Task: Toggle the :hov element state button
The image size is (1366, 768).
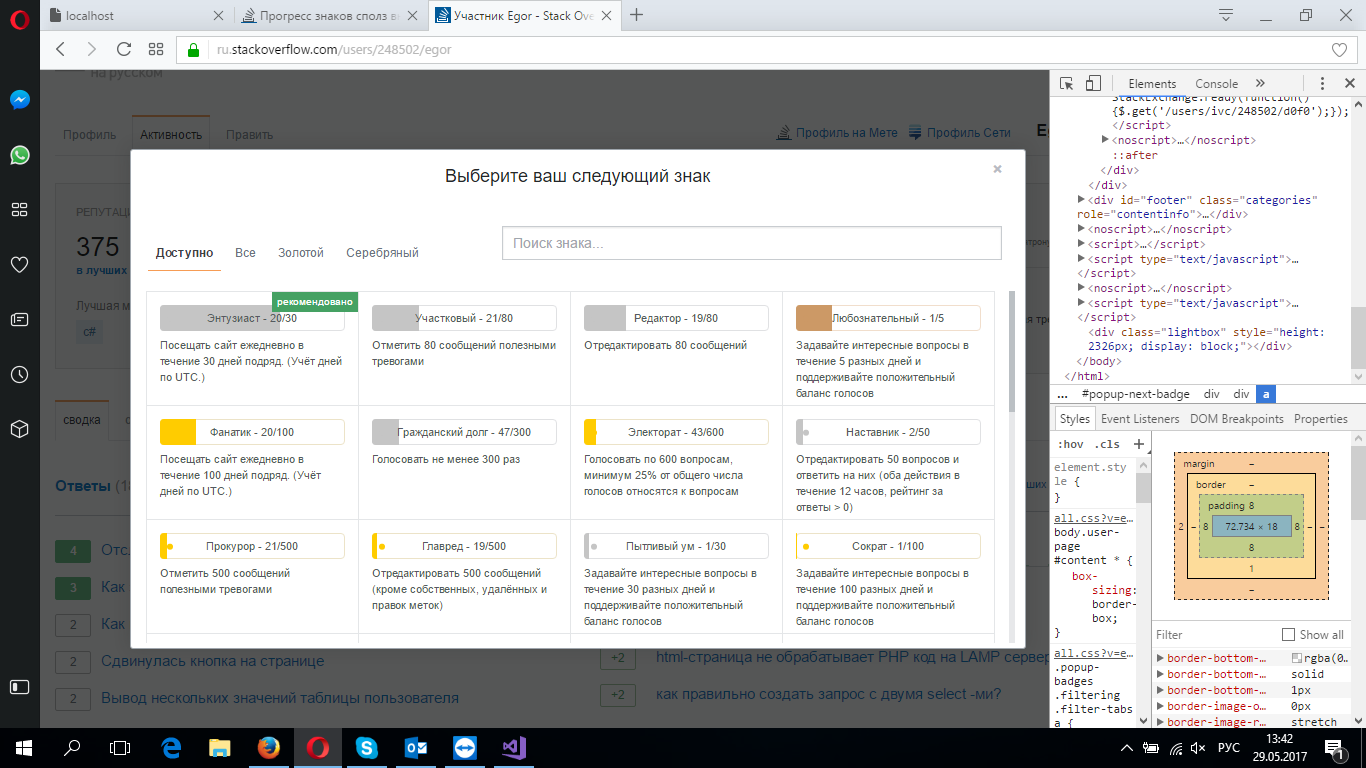Action: (1070, 444)
